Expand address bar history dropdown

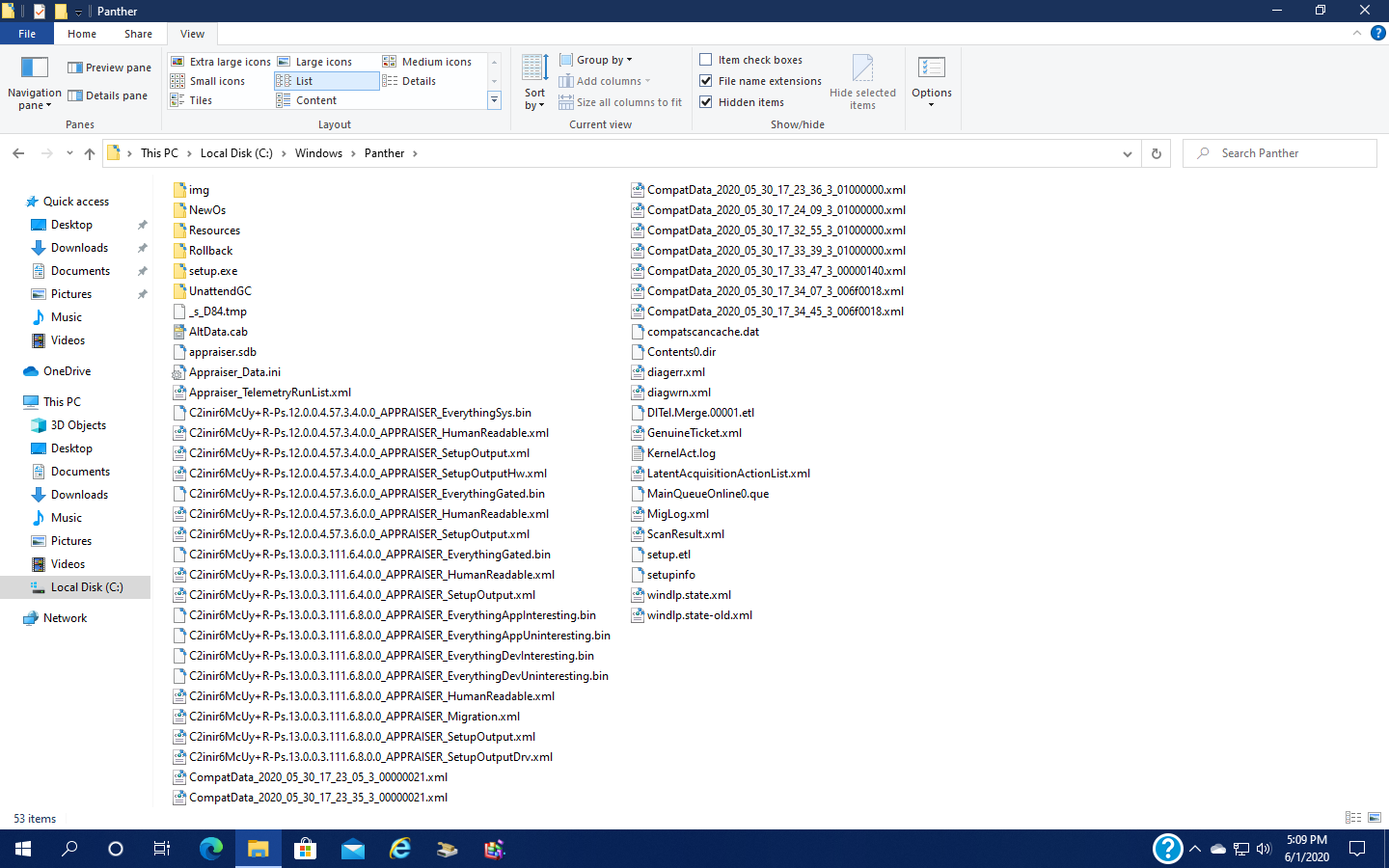(x=1127, y=153)
